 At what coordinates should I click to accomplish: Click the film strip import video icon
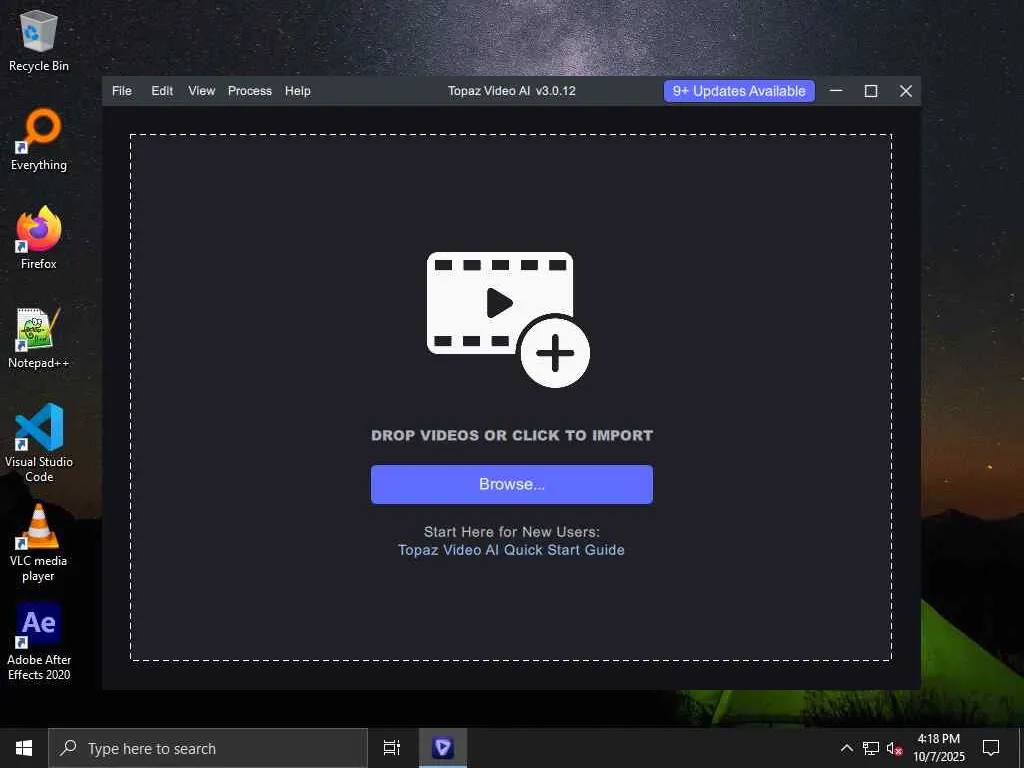pyautogui.click(x=508, y=319)
